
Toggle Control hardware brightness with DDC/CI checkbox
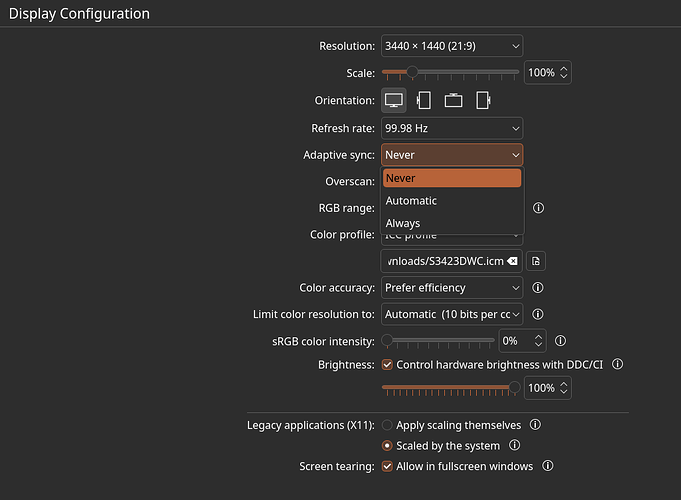point(387,364)
